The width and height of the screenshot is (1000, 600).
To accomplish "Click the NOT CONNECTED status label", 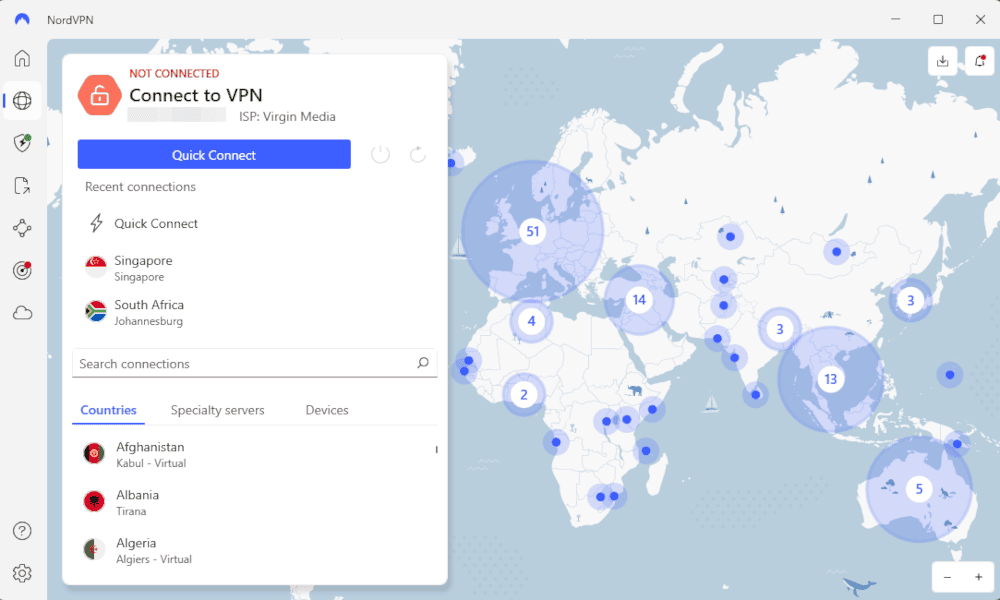I will [174, 73].
